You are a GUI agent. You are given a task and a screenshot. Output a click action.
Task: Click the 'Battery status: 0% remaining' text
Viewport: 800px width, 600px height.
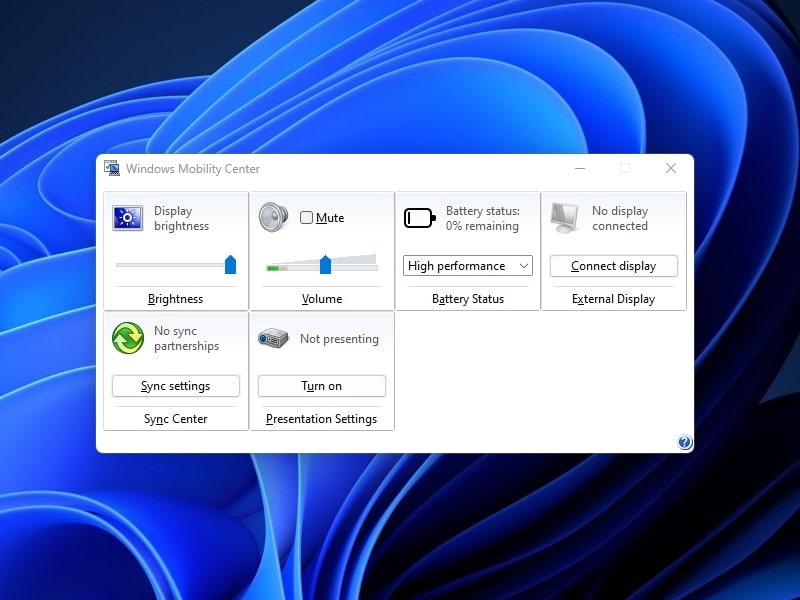[483, 218]
